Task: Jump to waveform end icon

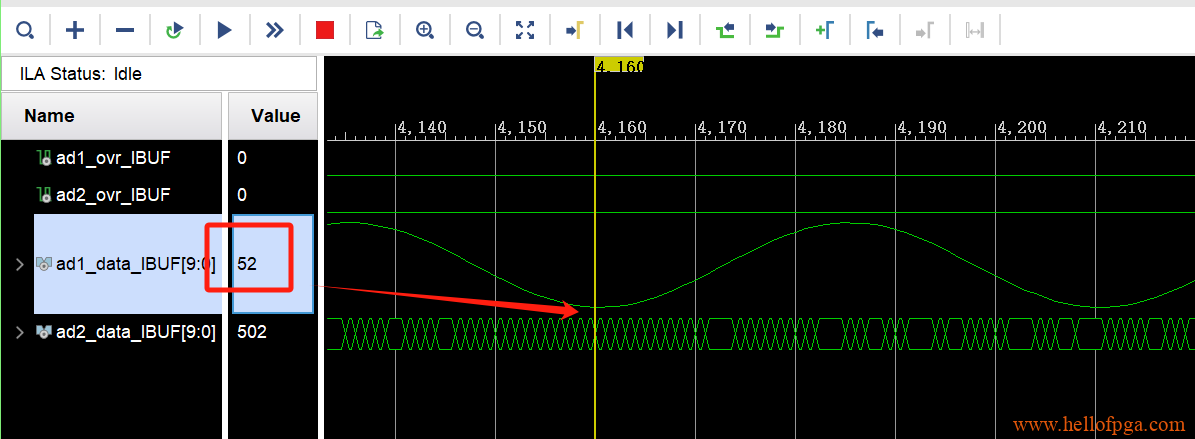Action: pos(675,30)
